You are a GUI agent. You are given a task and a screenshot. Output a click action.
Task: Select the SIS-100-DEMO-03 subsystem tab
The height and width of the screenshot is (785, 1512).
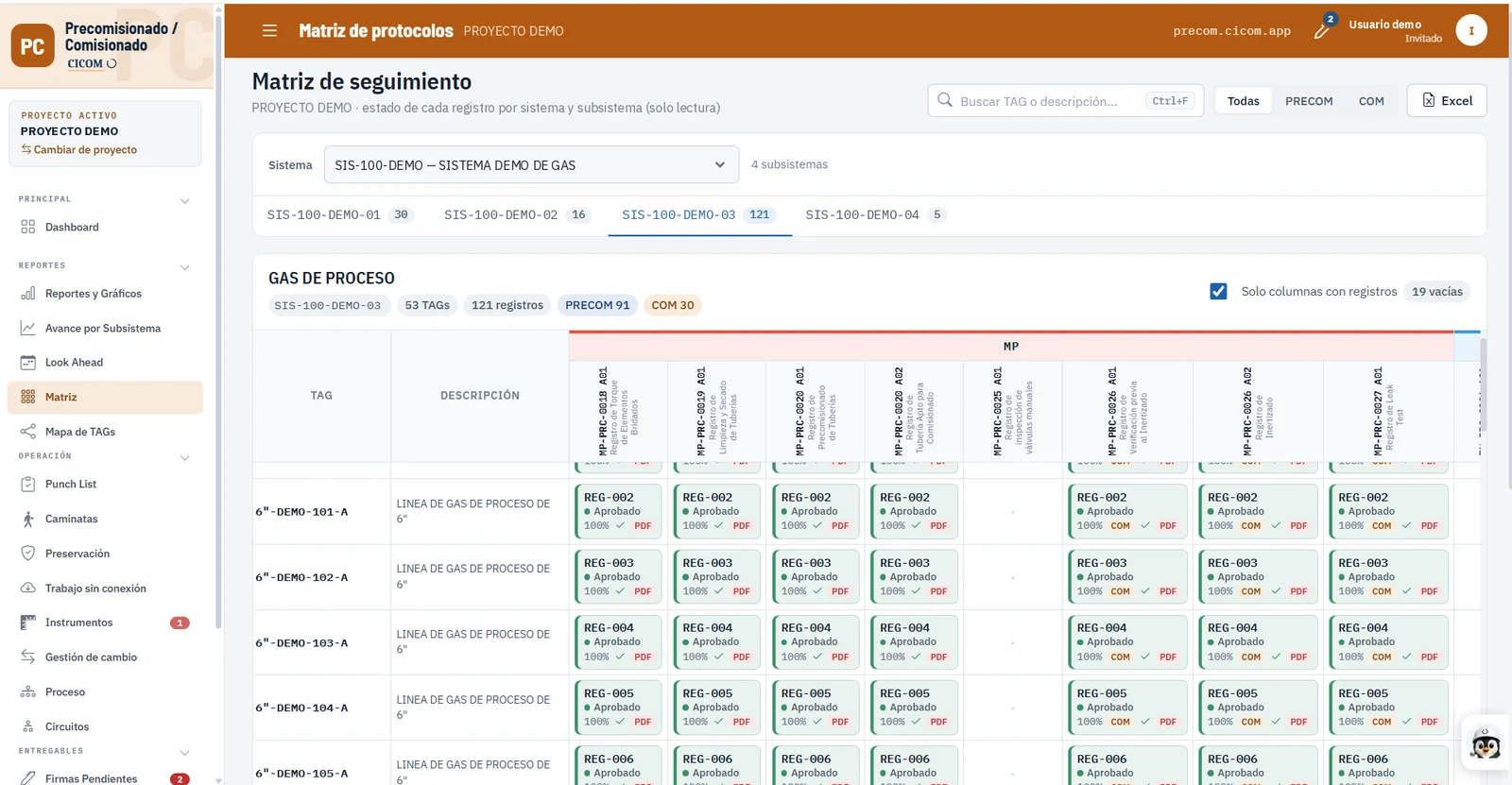point(699,215)
